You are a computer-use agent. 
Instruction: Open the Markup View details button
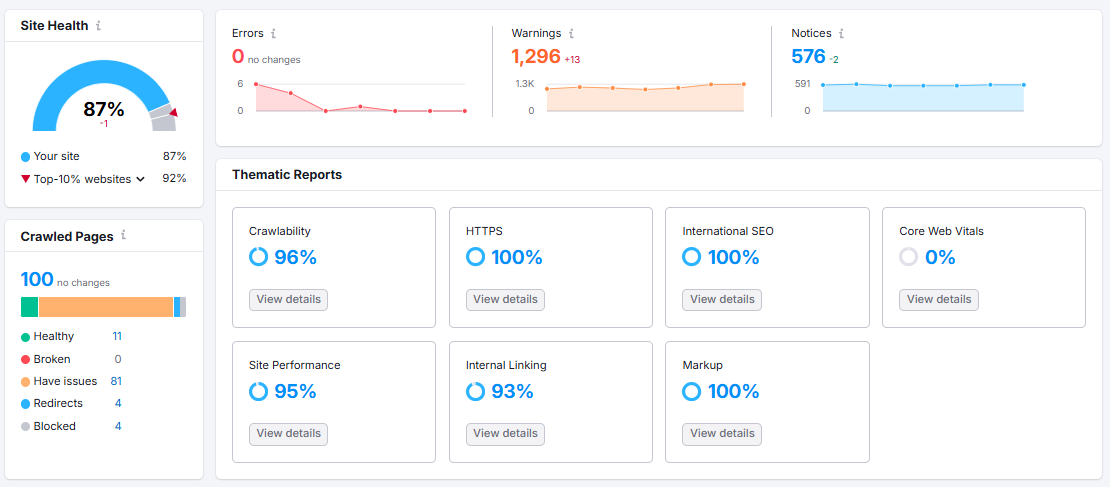coord(722,434)
